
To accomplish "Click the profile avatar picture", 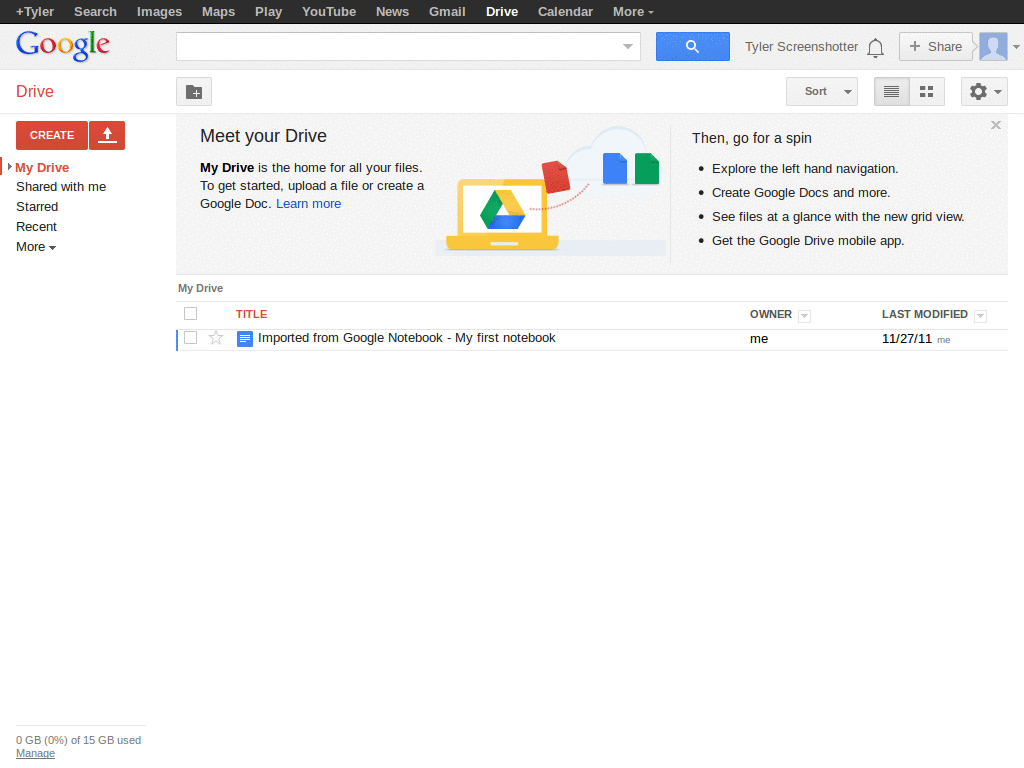I will (x=993, y=46).
